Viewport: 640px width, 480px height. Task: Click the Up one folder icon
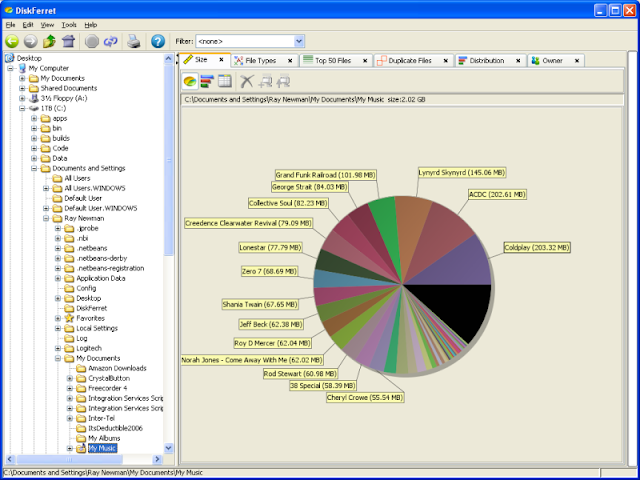(x=49, y=41)
